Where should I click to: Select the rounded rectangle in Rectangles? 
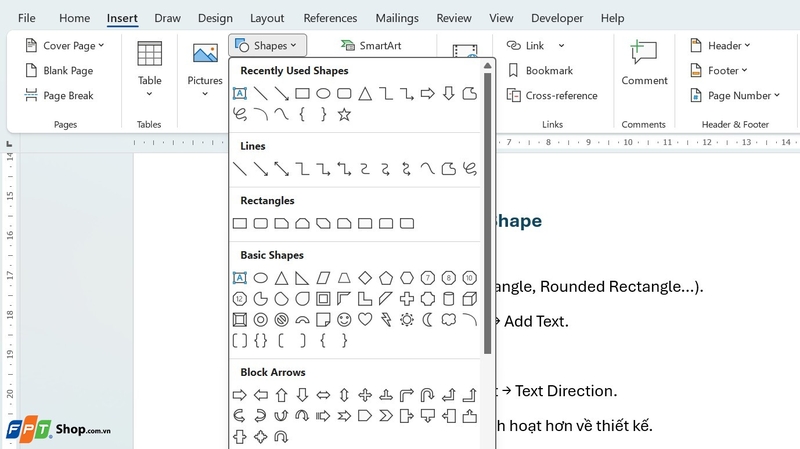(x=261, y=223)
